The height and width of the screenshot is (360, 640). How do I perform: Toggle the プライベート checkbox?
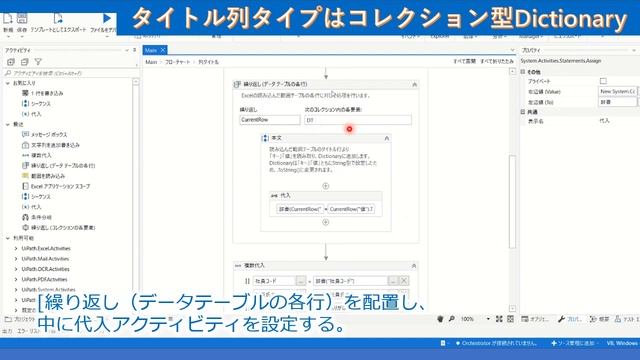click(x=603, y=81)
